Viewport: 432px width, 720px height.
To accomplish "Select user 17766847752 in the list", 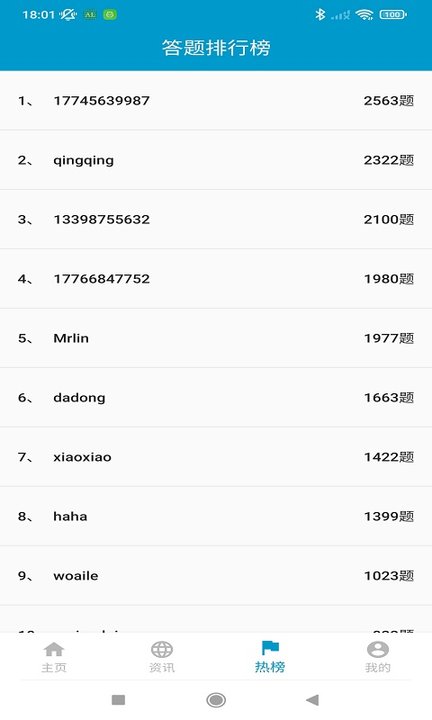I will point(216,279).
